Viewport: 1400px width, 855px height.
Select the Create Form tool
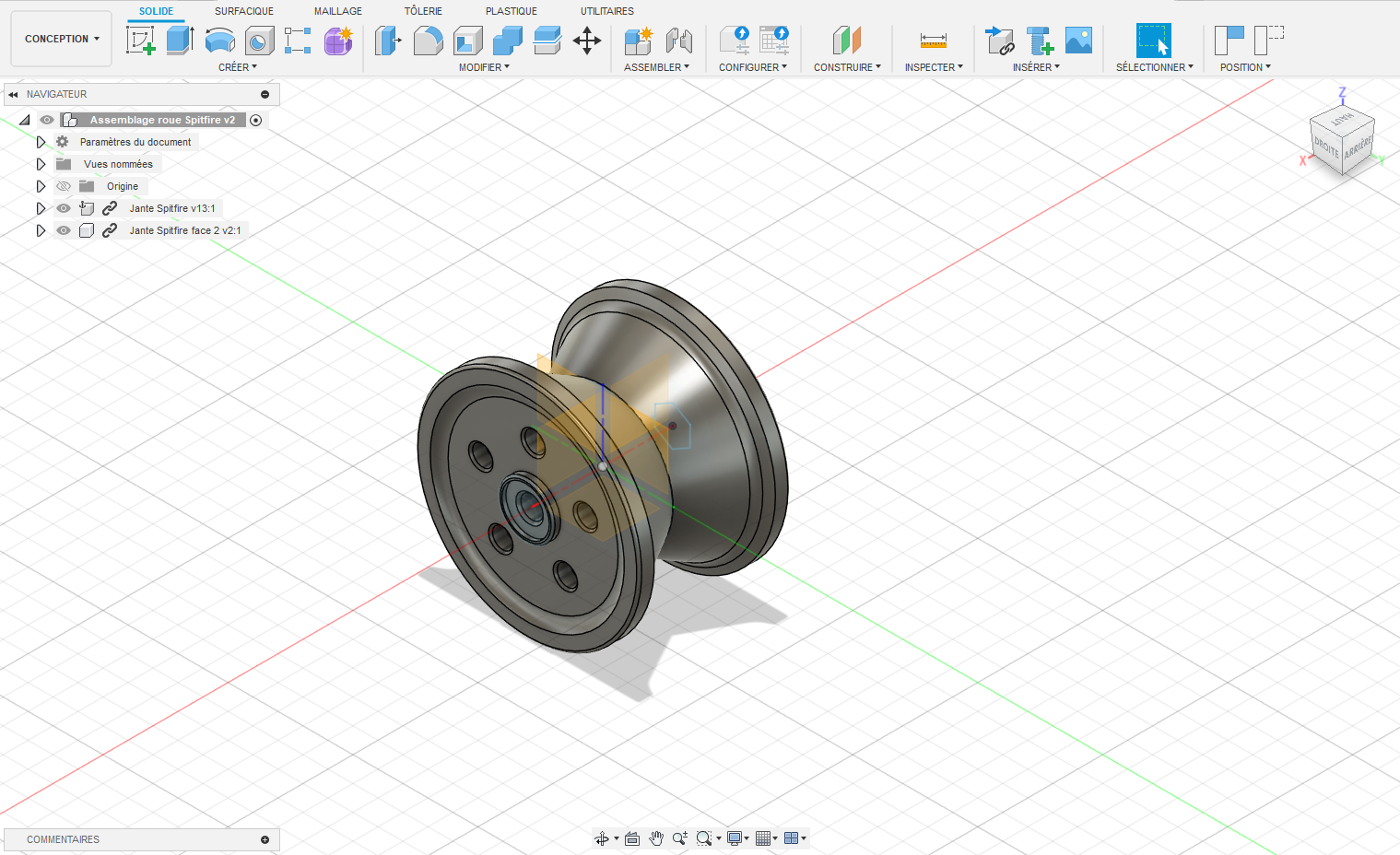[338, 41]
